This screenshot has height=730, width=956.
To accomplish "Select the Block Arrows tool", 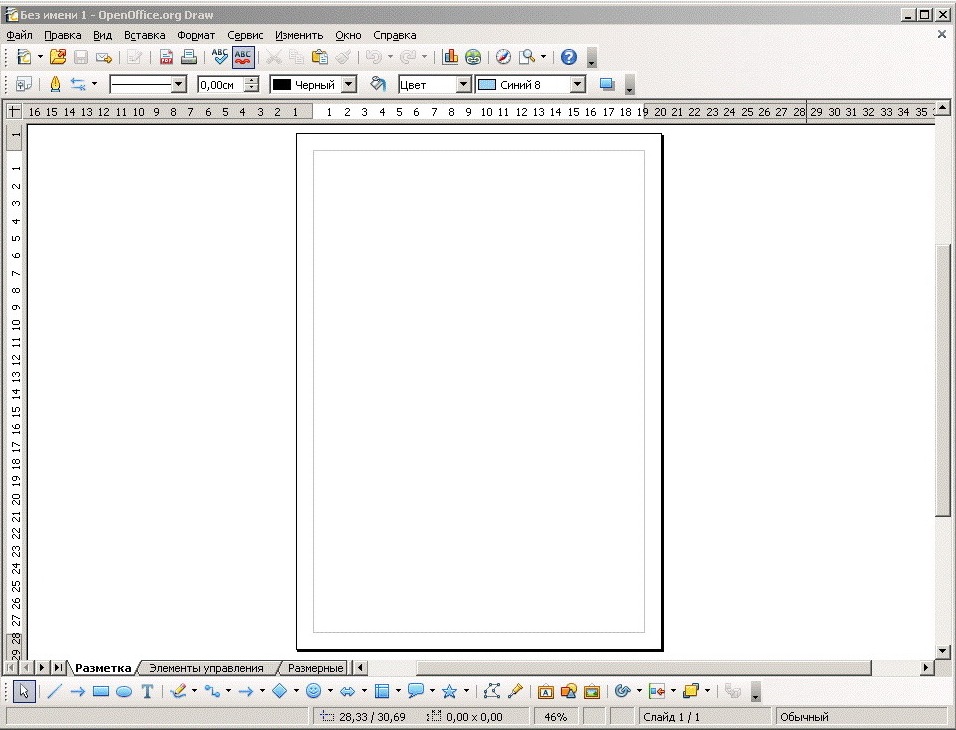I will point(348,691).
